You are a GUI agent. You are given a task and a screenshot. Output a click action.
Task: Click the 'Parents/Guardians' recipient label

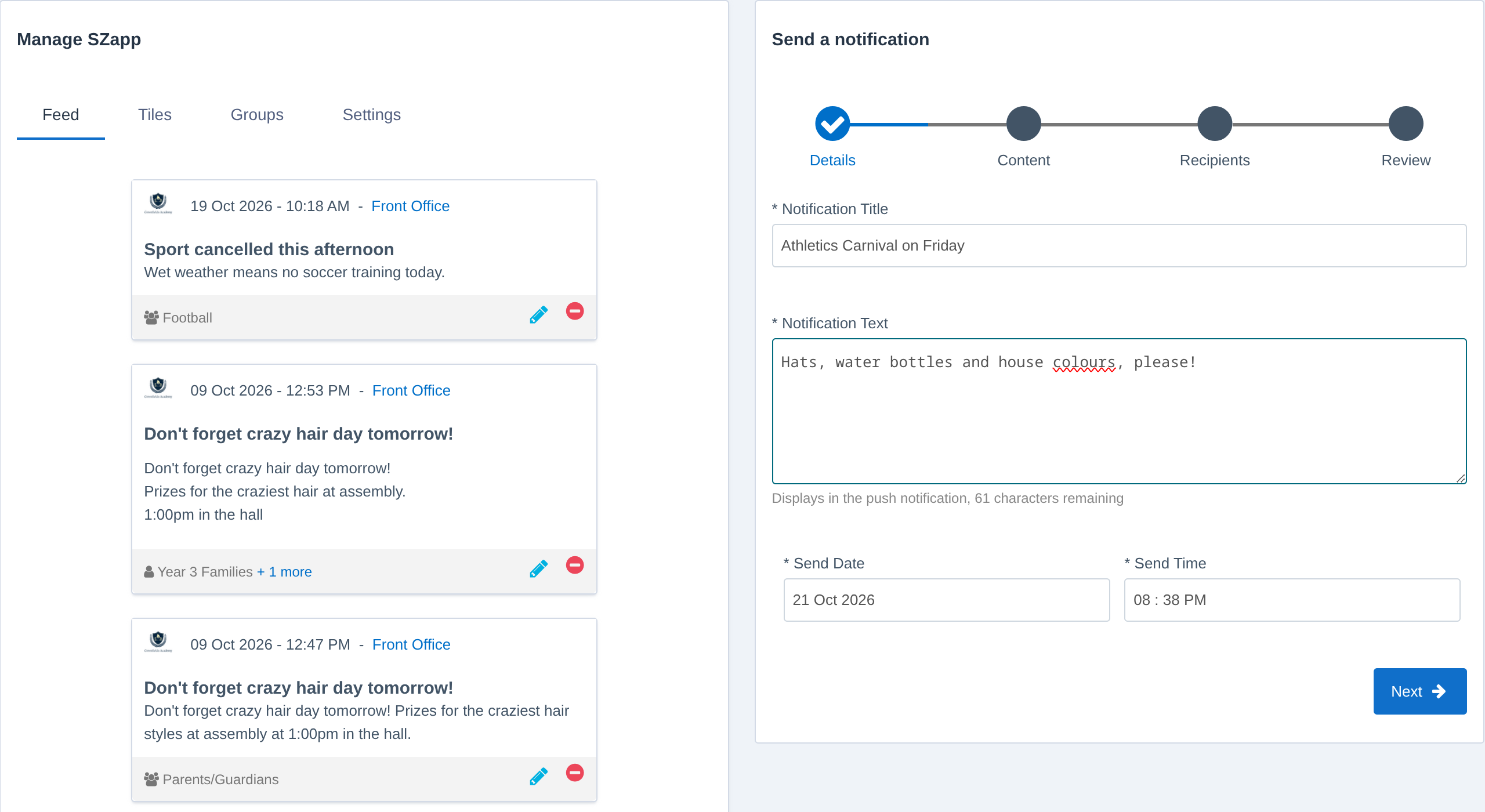pos(221,779)
